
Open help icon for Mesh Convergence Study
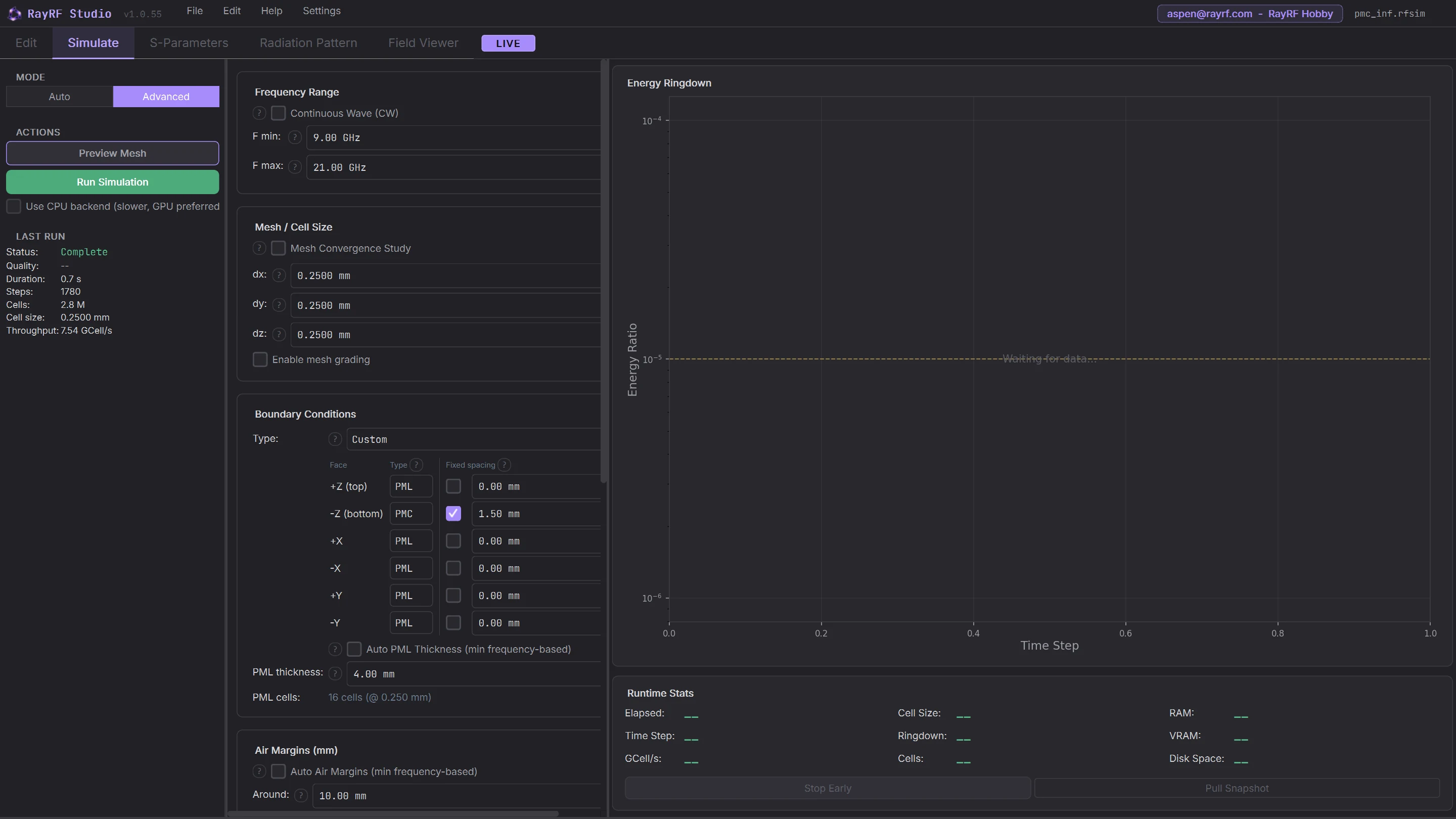click(259, 248)
